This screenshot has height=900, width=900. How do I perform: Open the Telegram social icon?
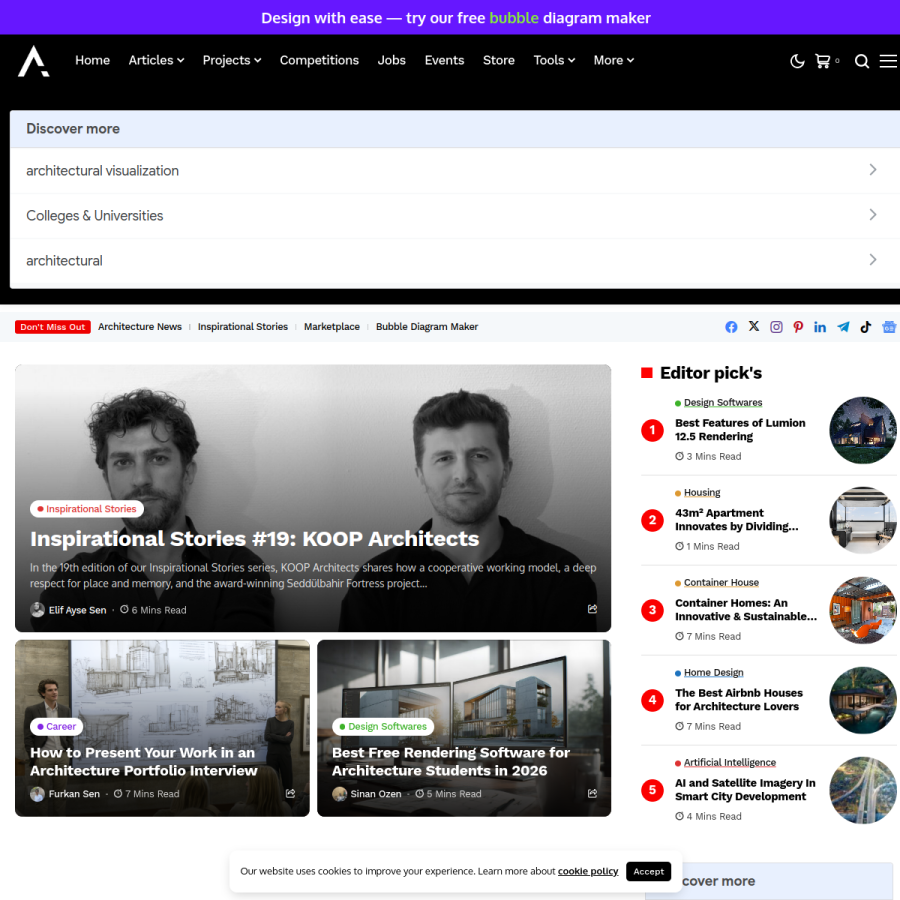click(843, 327)
